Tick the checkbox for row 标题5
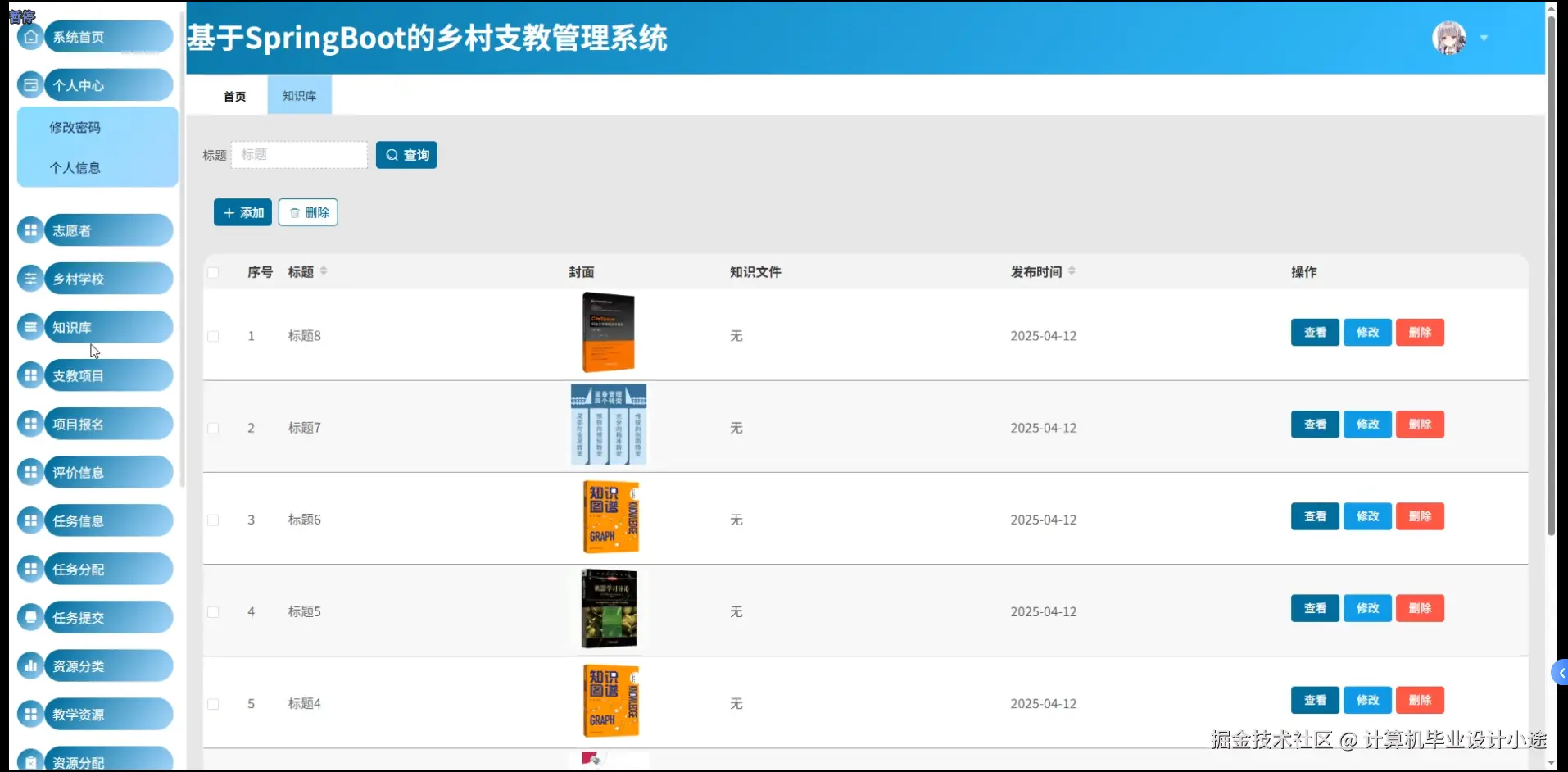 pos(213,611)
